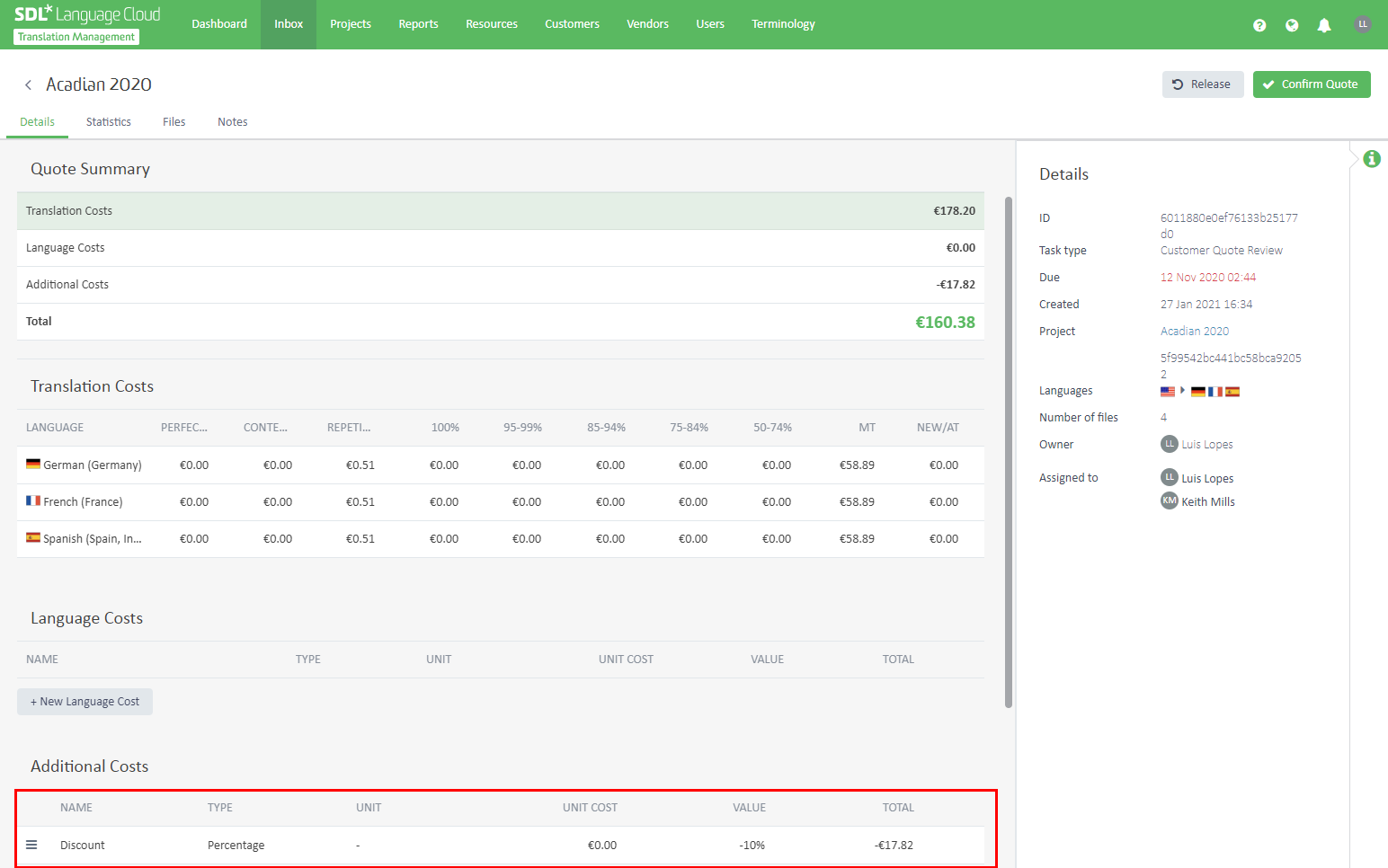Switch to the Notes tab
Viewport: 1388px width, 868px height.
(233, 122)
